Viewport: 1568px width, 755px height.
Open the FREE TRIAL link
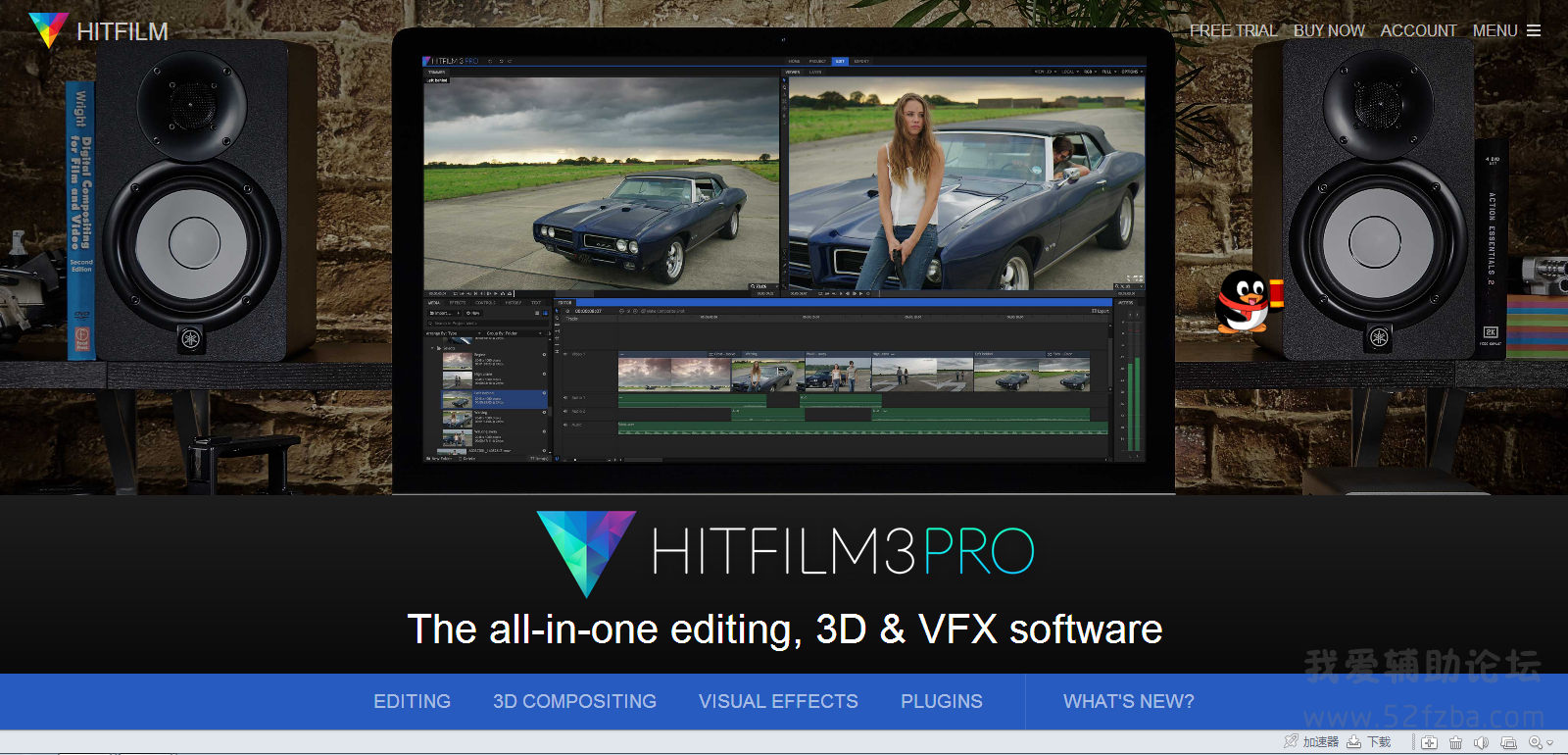click(x=1233, y=30)
